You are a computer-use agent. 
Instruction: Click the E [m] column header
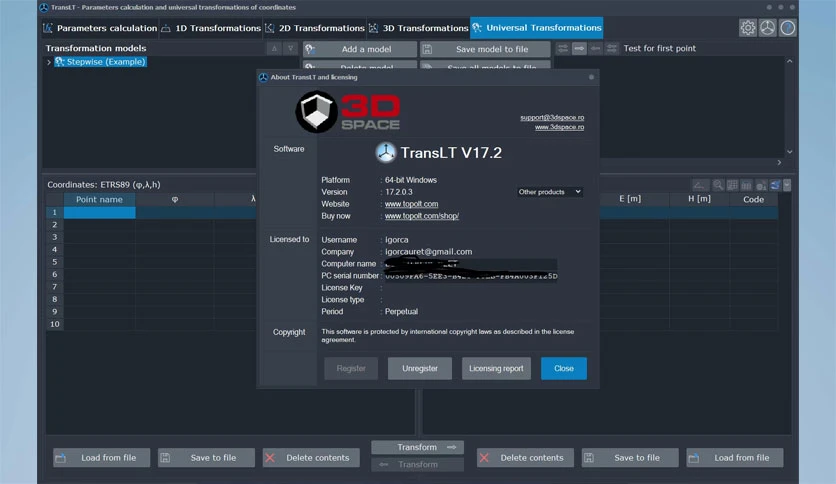point(630,199)
